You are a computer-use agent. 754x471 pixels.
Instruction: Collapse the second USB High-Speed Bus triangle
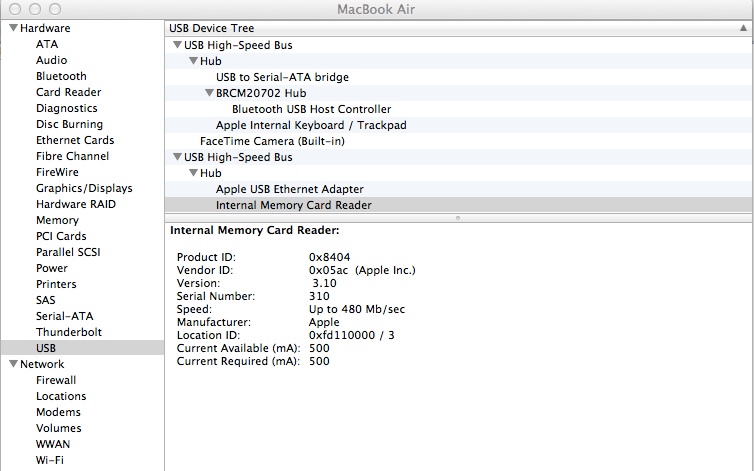pos(177,156)
